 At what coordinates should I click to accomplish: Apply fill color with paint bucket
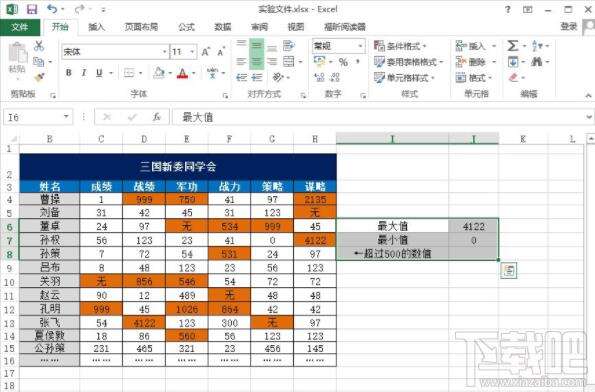(x=159, y=72)
